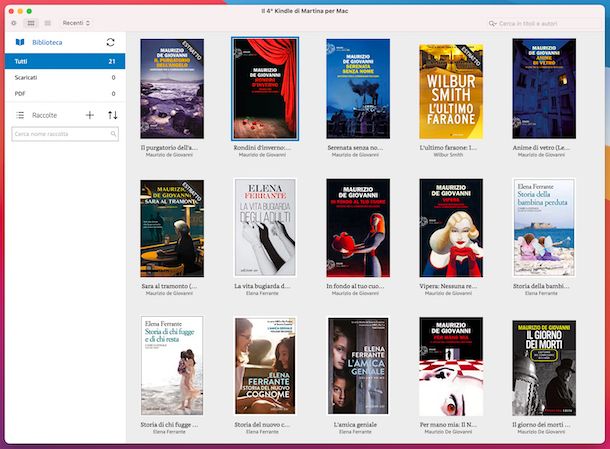This screenshot has width=610, height=449.
Task: Open L'amica geniale book cover
Action: [x=358, y=366]
